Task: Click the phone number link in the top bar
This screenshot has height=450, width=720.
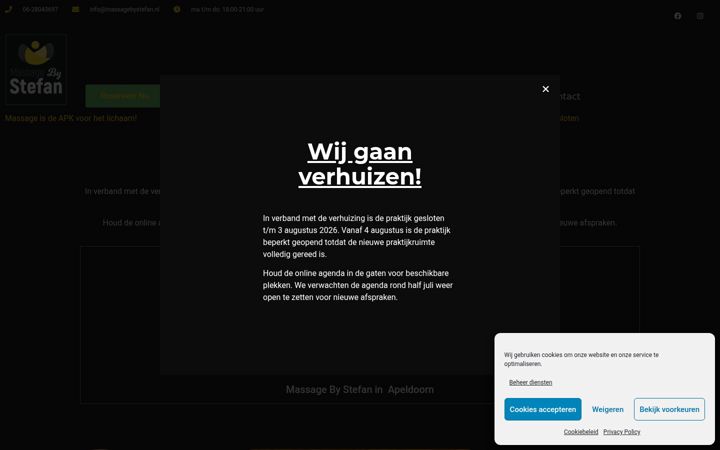Action: (x=40, y=9)
